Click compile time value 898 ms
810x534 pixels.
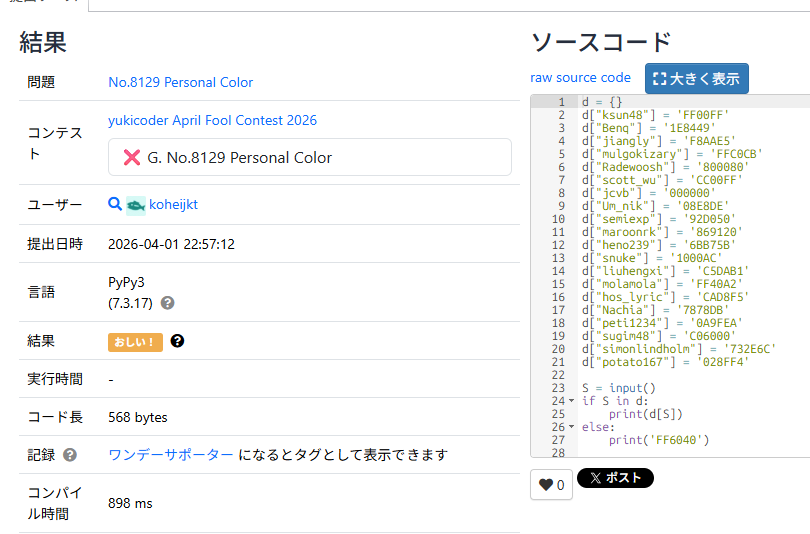pos(130,503)
